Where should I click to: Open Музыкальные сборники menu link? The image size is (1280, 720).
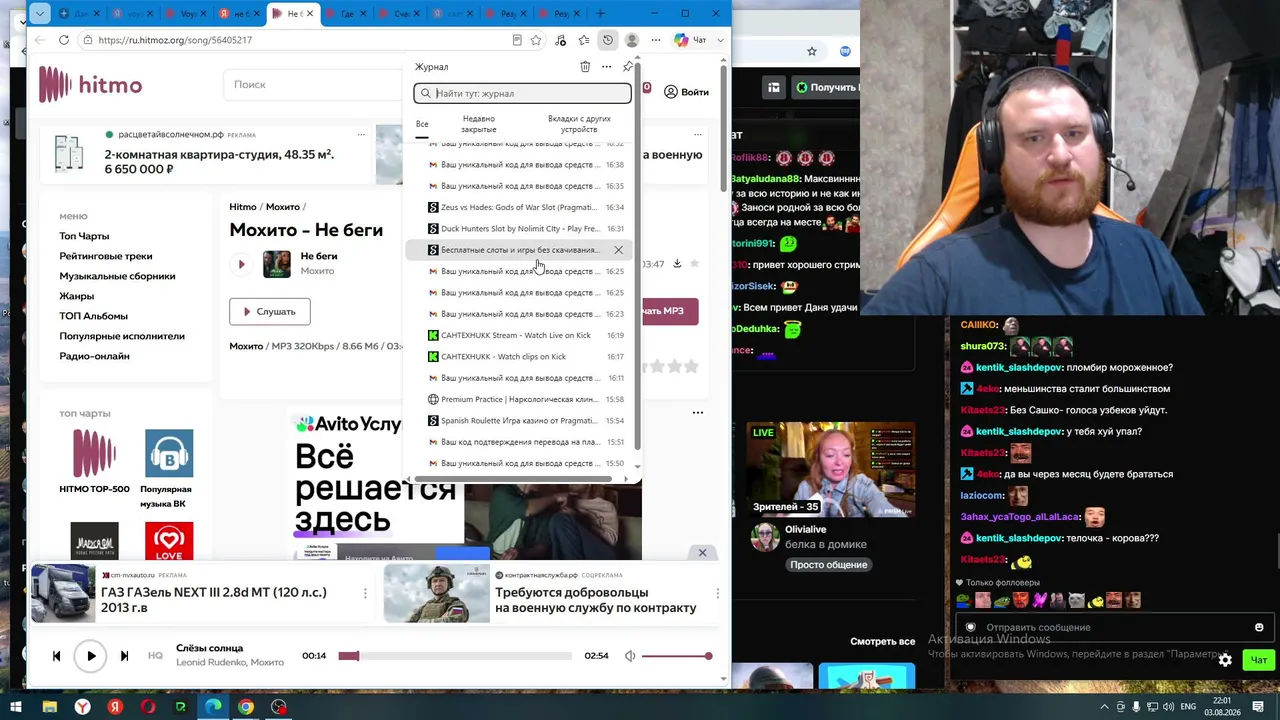117,276
